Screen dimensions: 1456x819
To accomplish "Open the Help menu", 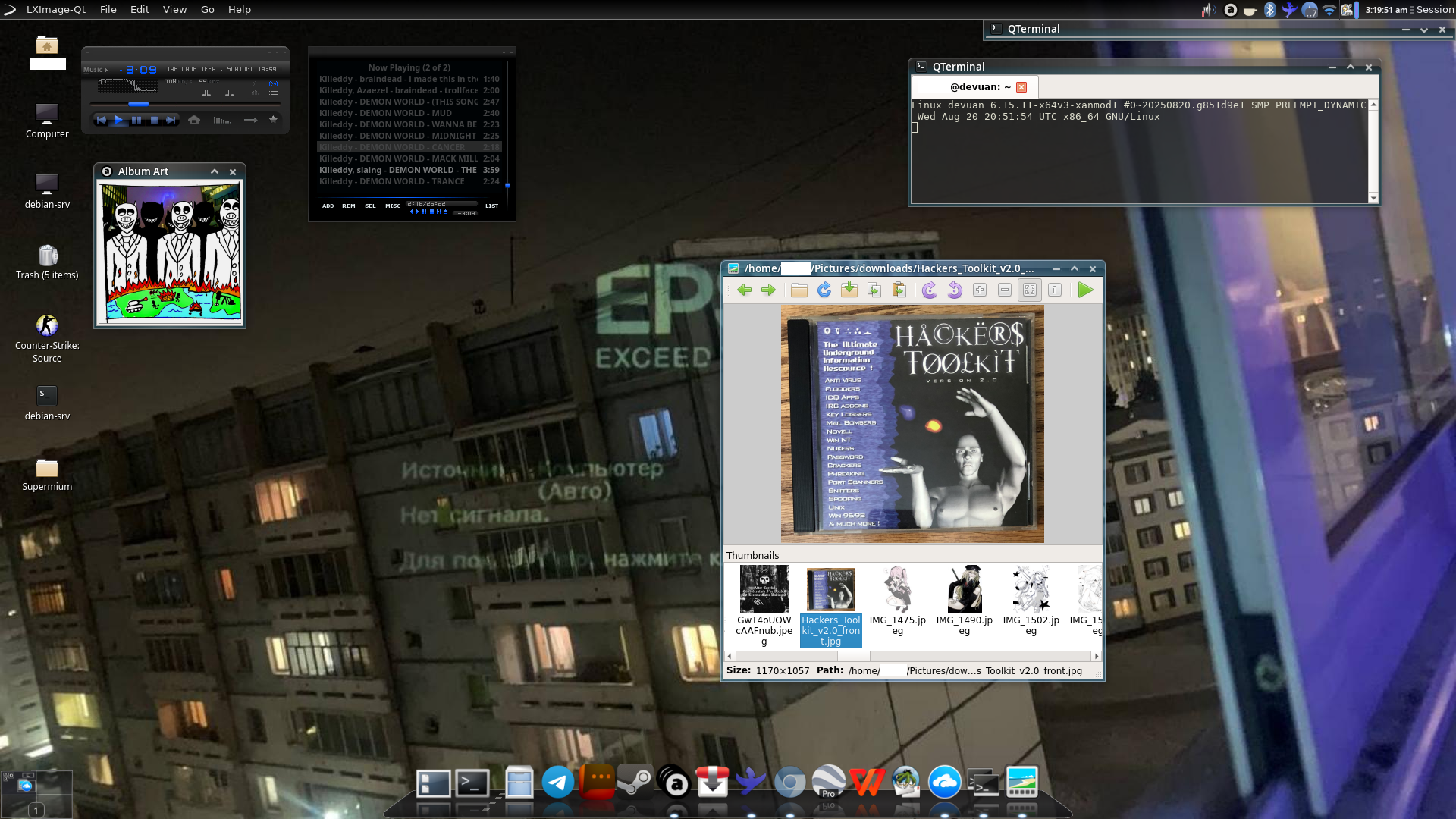I will coord(240,9).
